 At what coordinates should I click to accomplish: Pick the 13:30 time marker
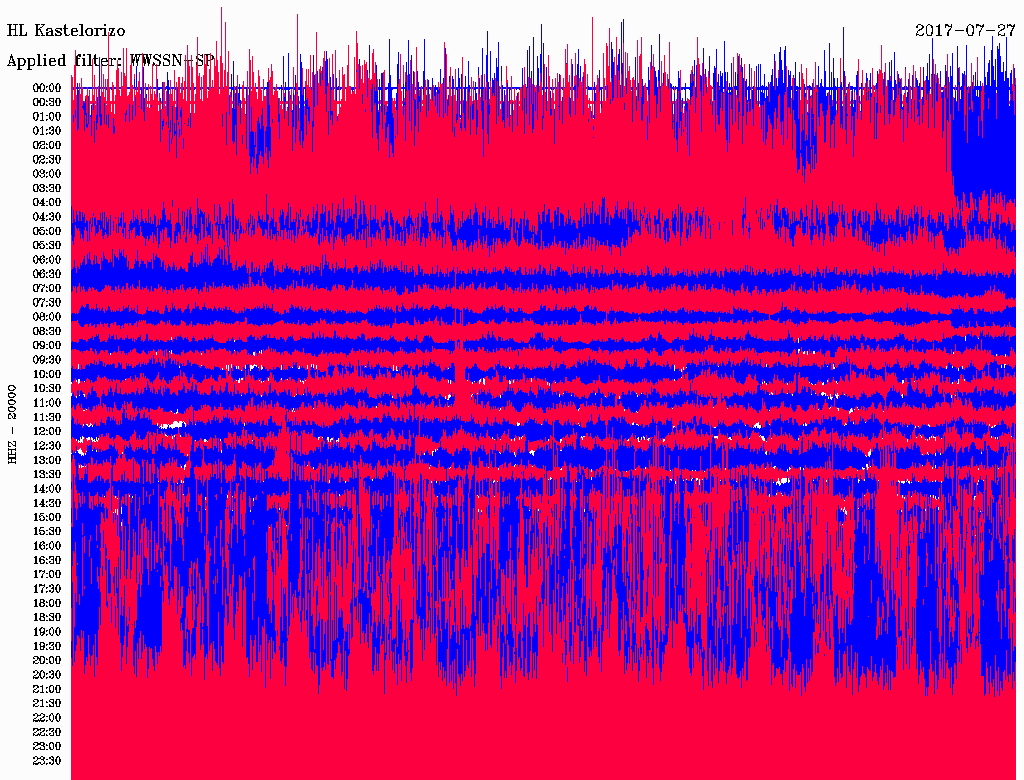pyautogui.click(x=47, y=474)
